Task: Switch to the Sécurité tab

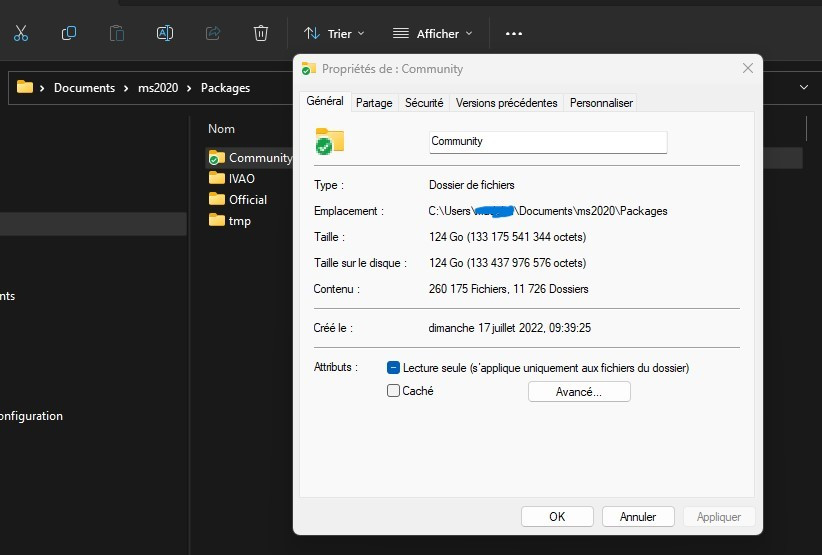Action: [424, 103]
